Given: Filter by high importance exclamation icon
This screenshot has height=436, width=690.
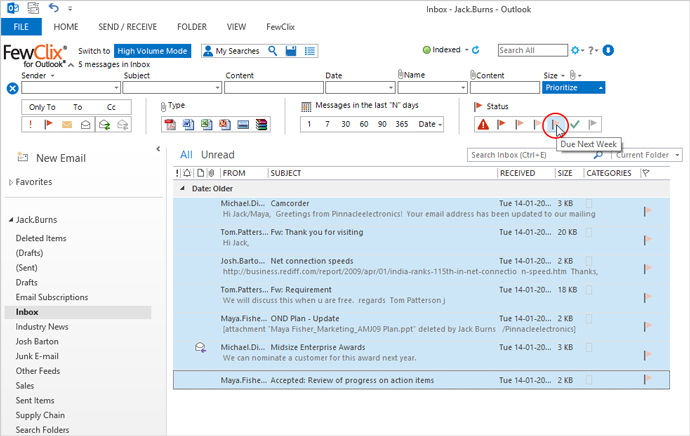Looking at the screenshot, I should pyautogui.click(x=31, y=124).
